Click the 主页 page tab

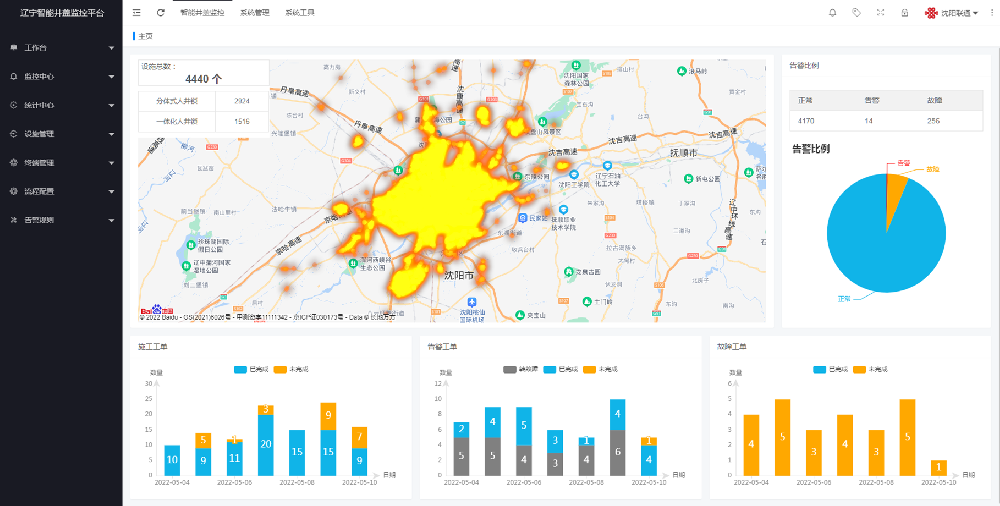(145, 36)
